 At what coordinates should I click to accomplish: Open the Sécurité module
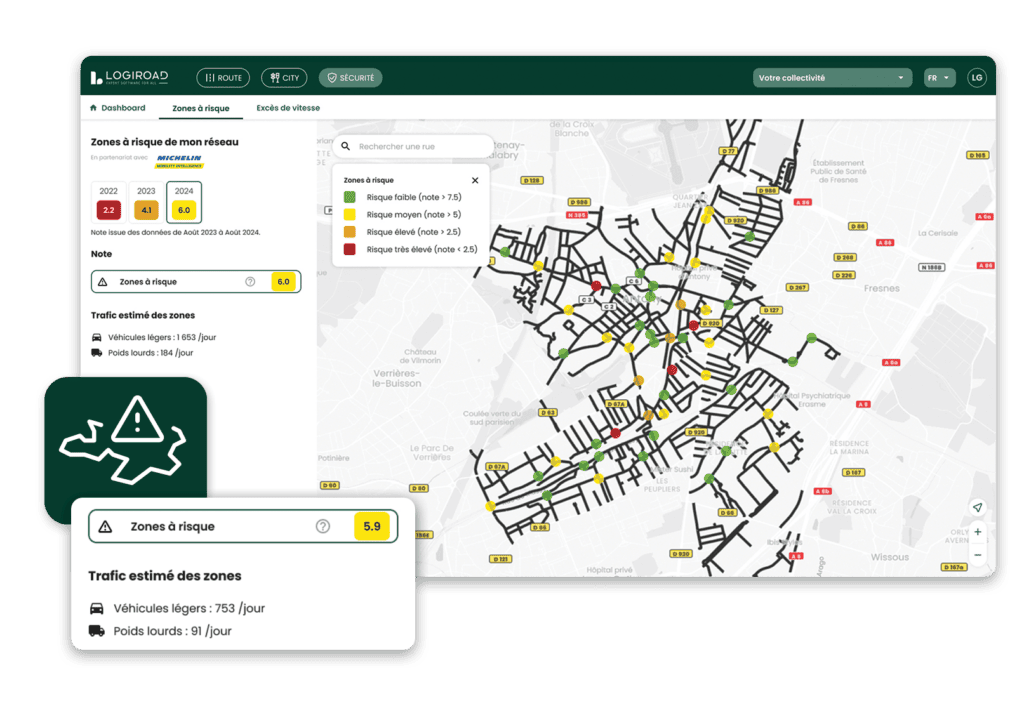click(x=350, y=78)
